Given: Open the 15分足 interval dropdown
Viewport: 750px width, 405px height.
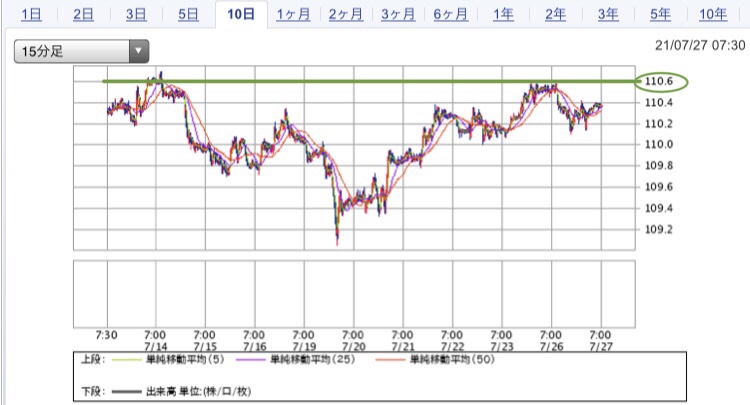Looking at the screenshot, I should (81, 51).
